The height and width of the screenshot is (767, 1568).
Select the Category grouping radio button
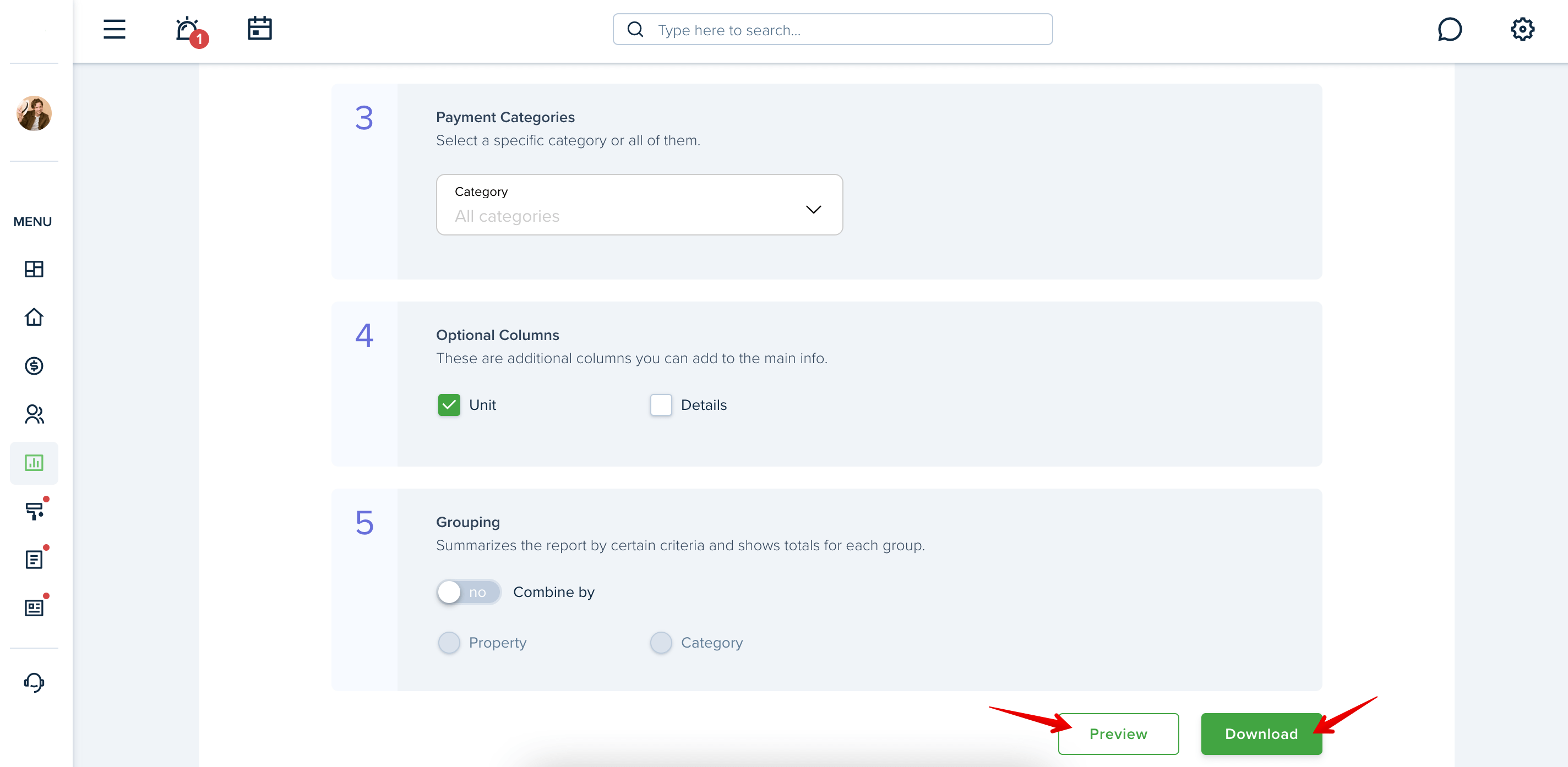[661, 643]
